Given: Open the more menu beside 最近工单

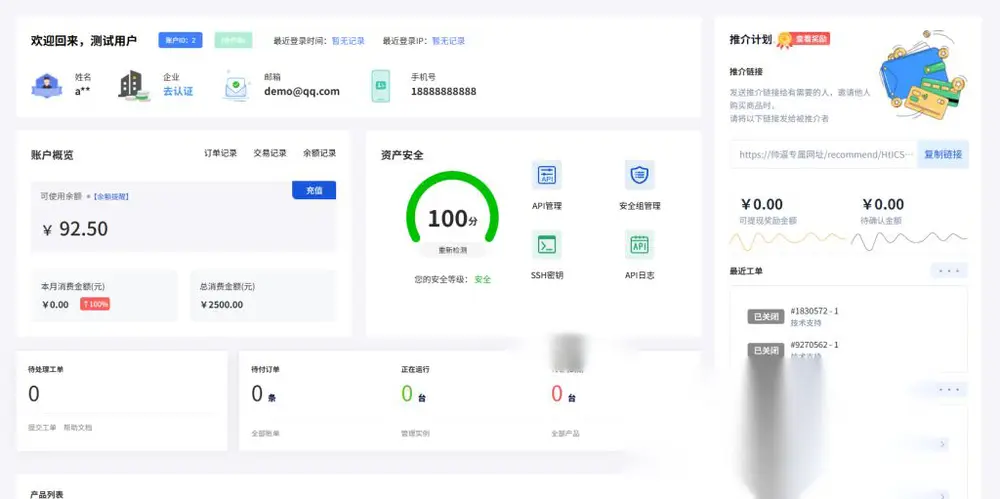Looking at the screenshot, I should (x=949, y=271).
